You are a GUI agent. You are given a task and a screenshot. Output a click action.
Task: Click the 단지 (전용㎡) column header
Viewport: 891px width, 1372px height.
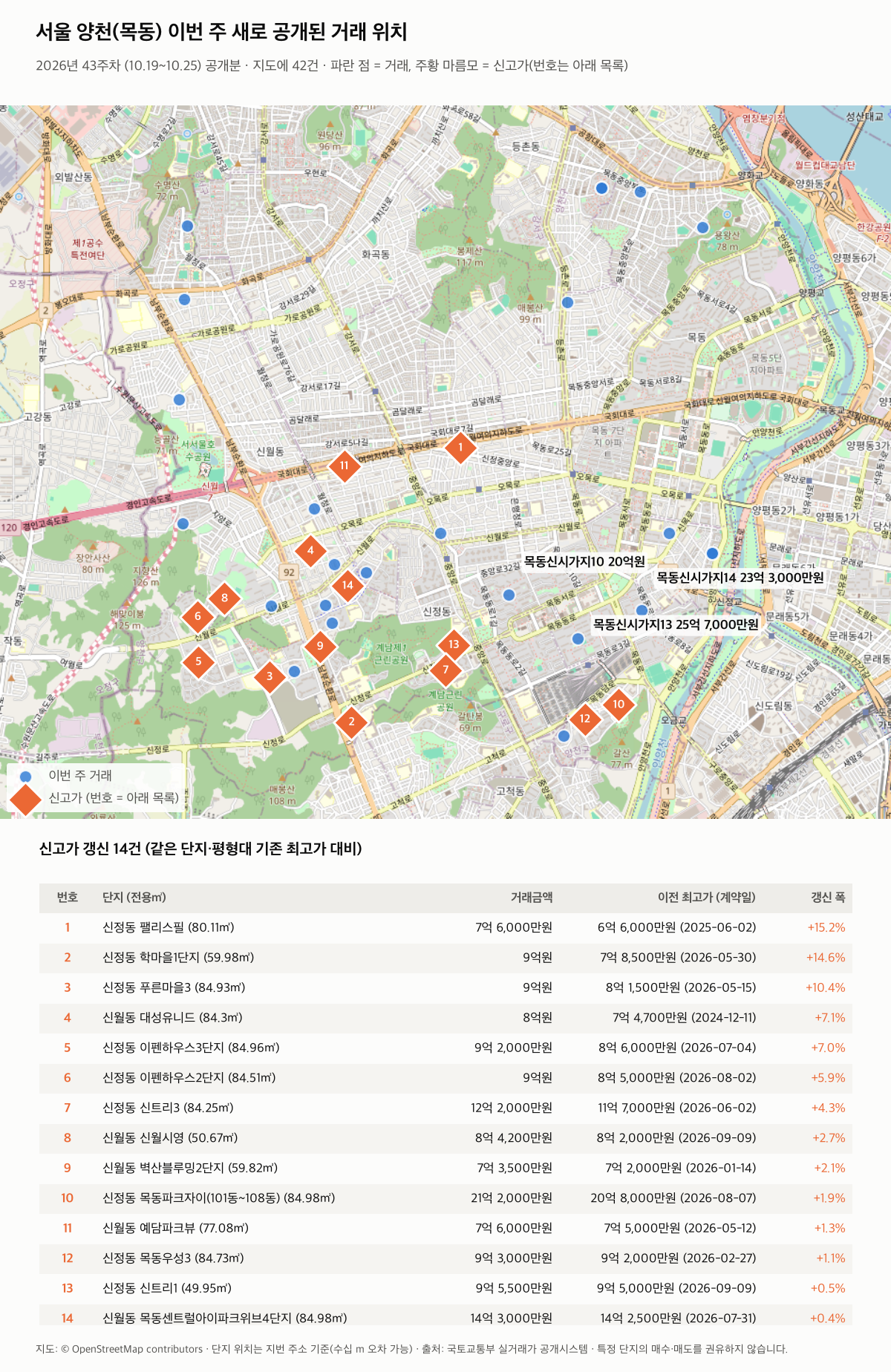134,898
